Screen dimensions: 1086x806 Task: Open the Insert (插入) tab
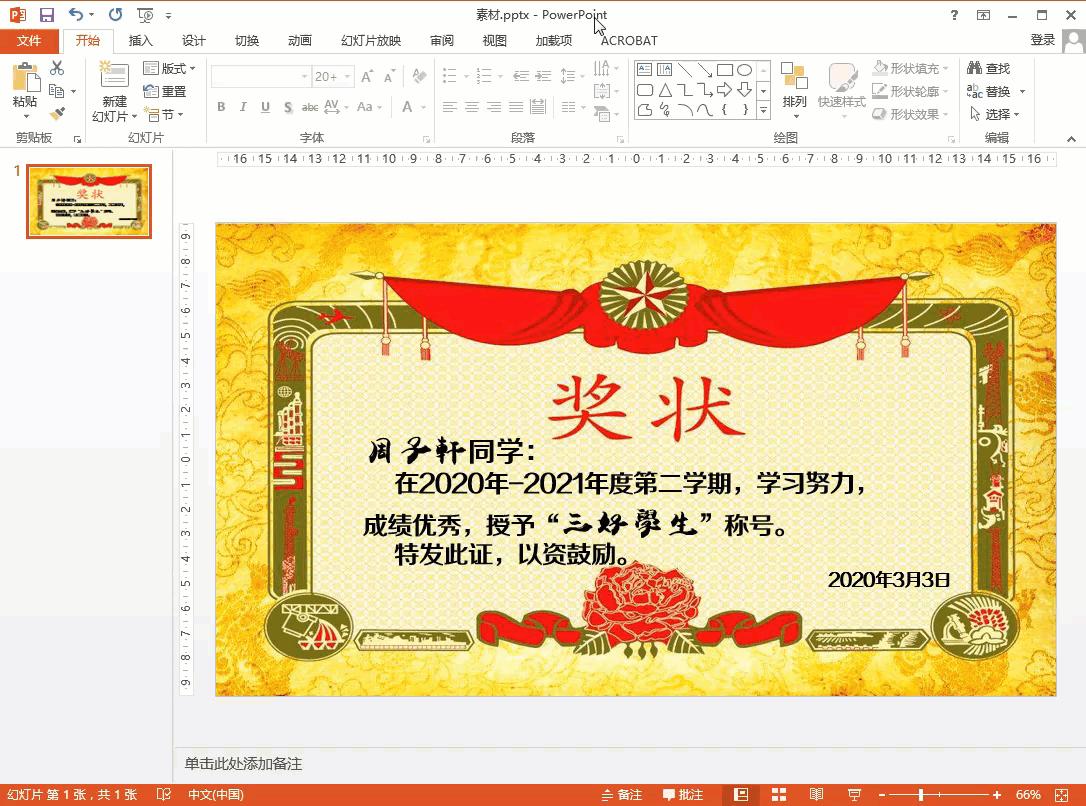[x=141, y=40]
